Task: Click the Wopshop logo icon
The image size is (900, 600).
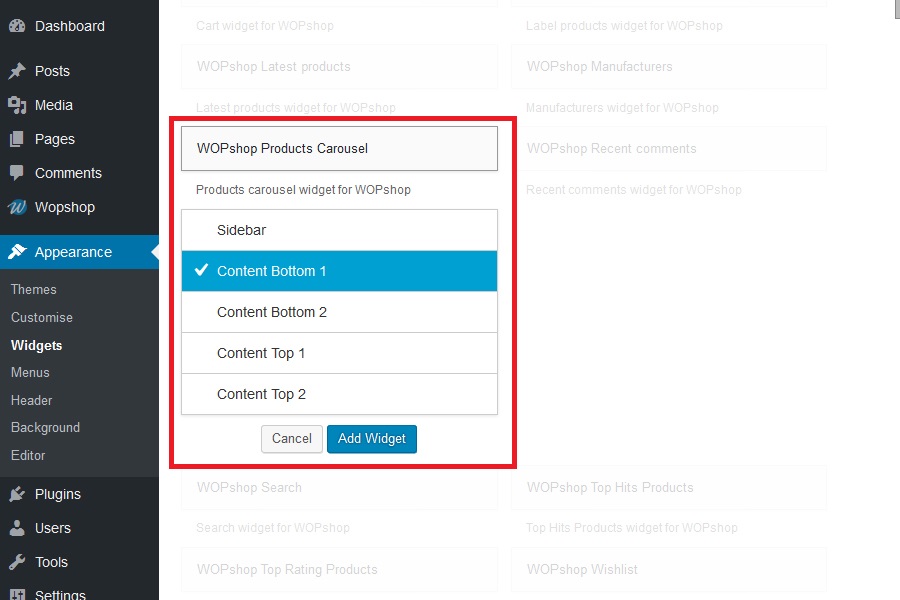Action: click(17, 207)
